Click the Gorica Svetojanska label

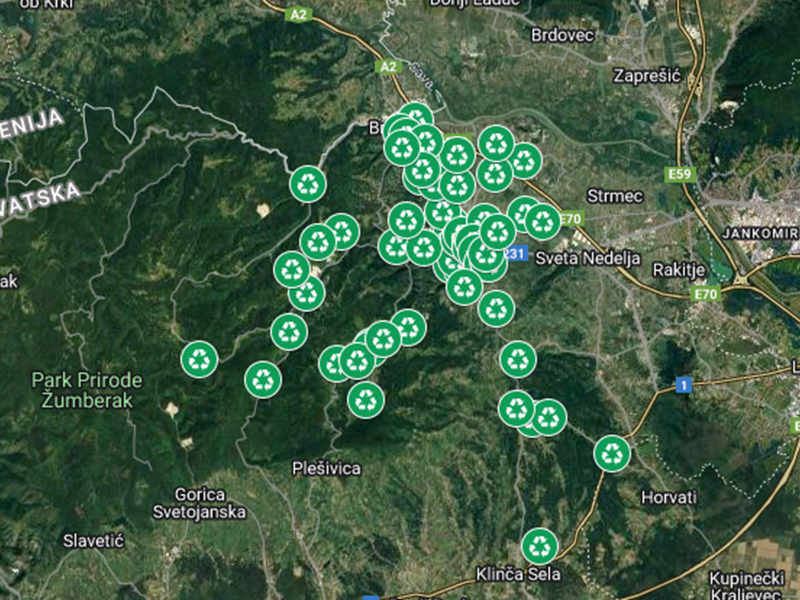click(x=210, y=503)
